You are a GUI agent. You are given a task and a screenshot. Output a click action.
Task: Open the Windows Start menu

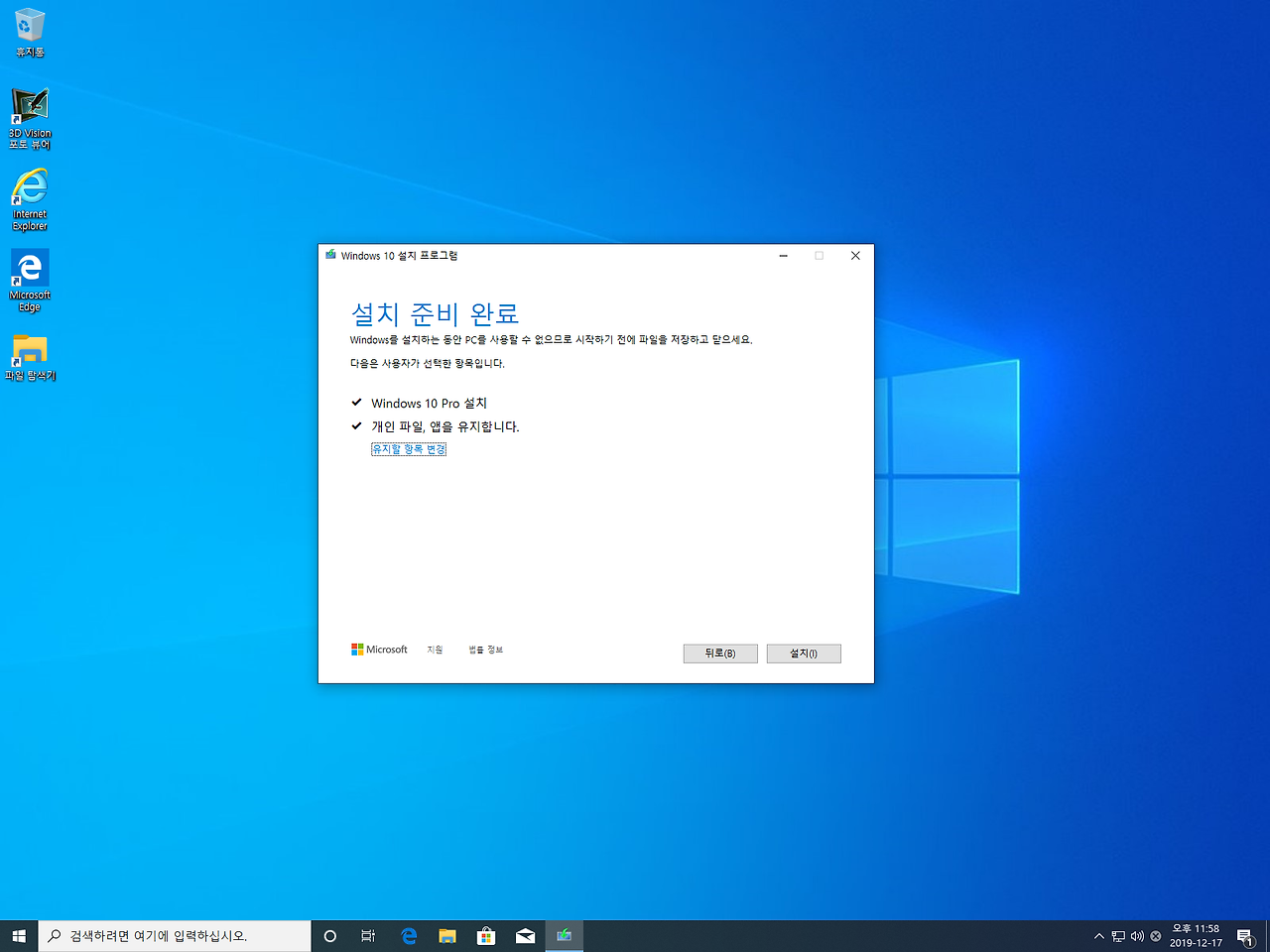(19, 936)
